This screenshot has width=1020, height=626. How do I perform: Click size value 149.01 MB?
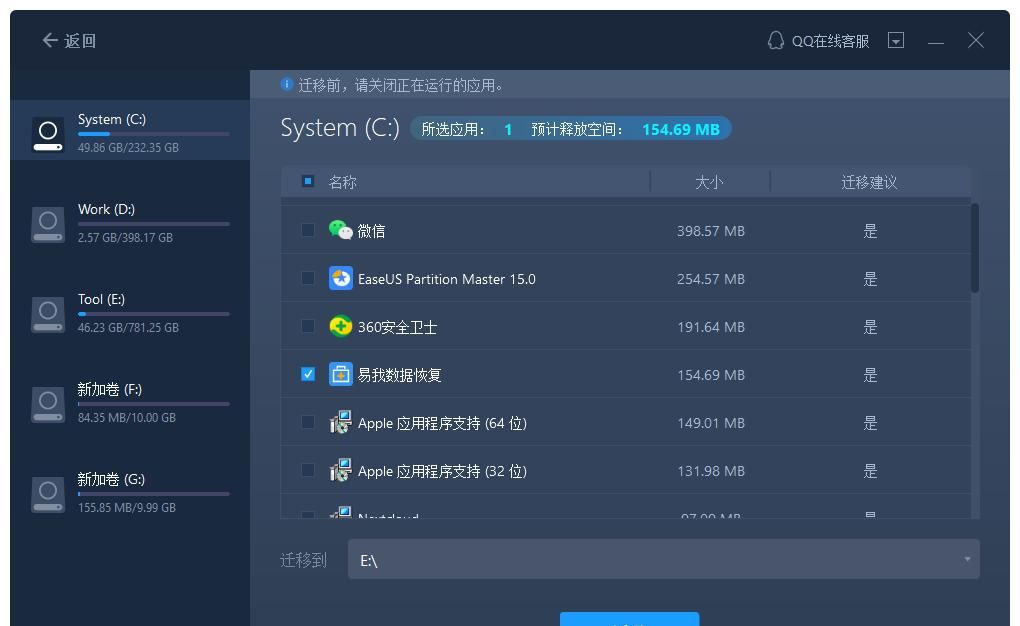click(710, 424)
